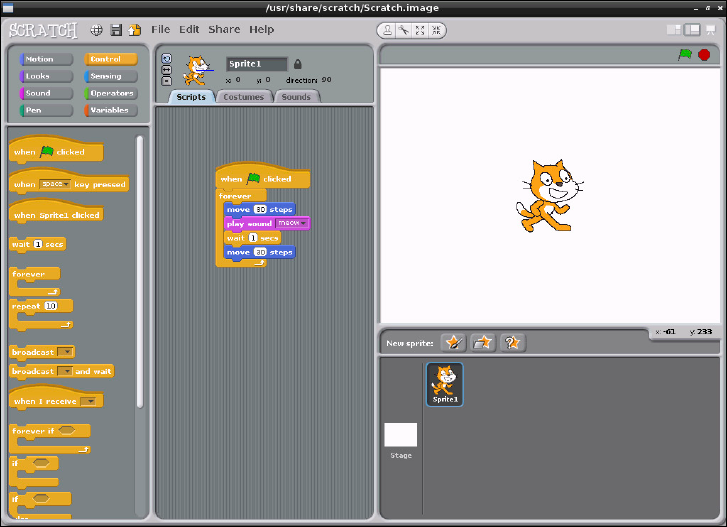Viewport: 727px width, 527px height.
Task: Open space key dropdown in palette
Action: 55,184
